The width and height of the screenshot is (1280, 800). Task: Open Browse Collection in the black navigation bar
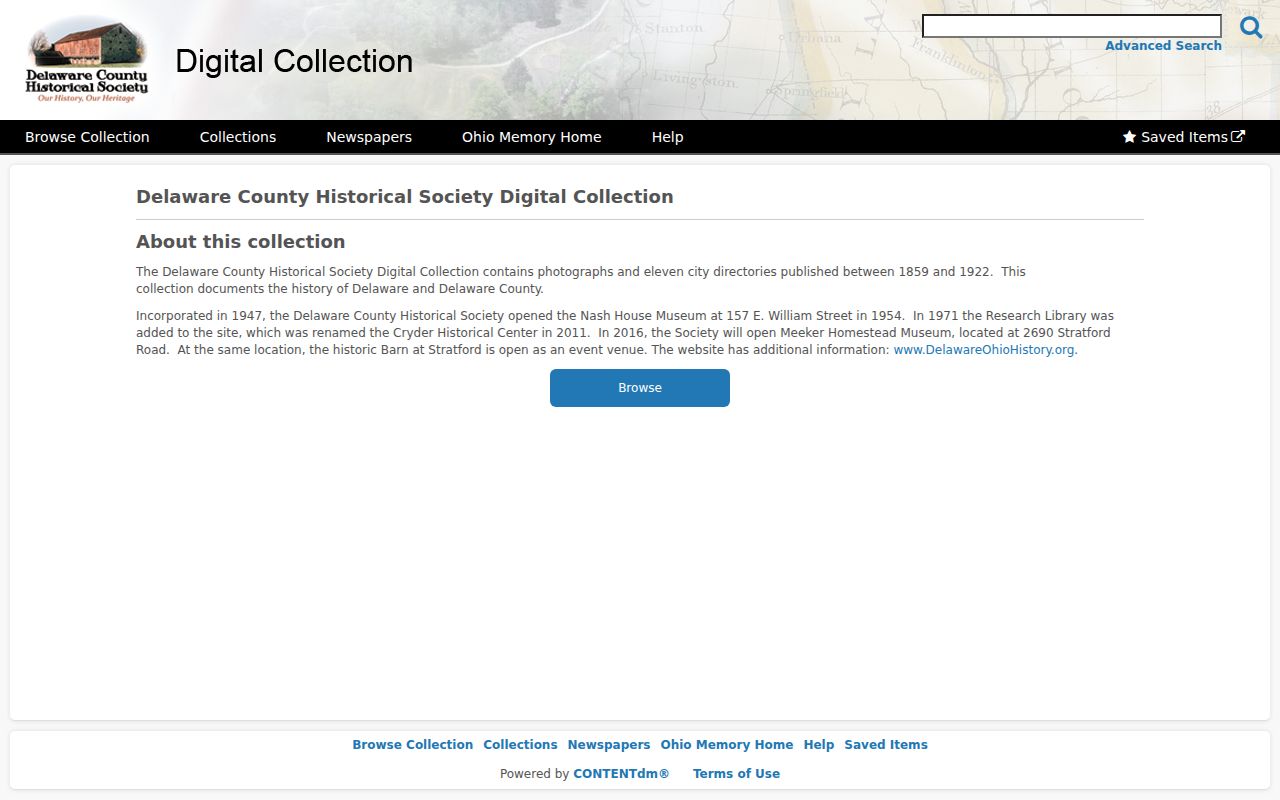tap(87, 137)
